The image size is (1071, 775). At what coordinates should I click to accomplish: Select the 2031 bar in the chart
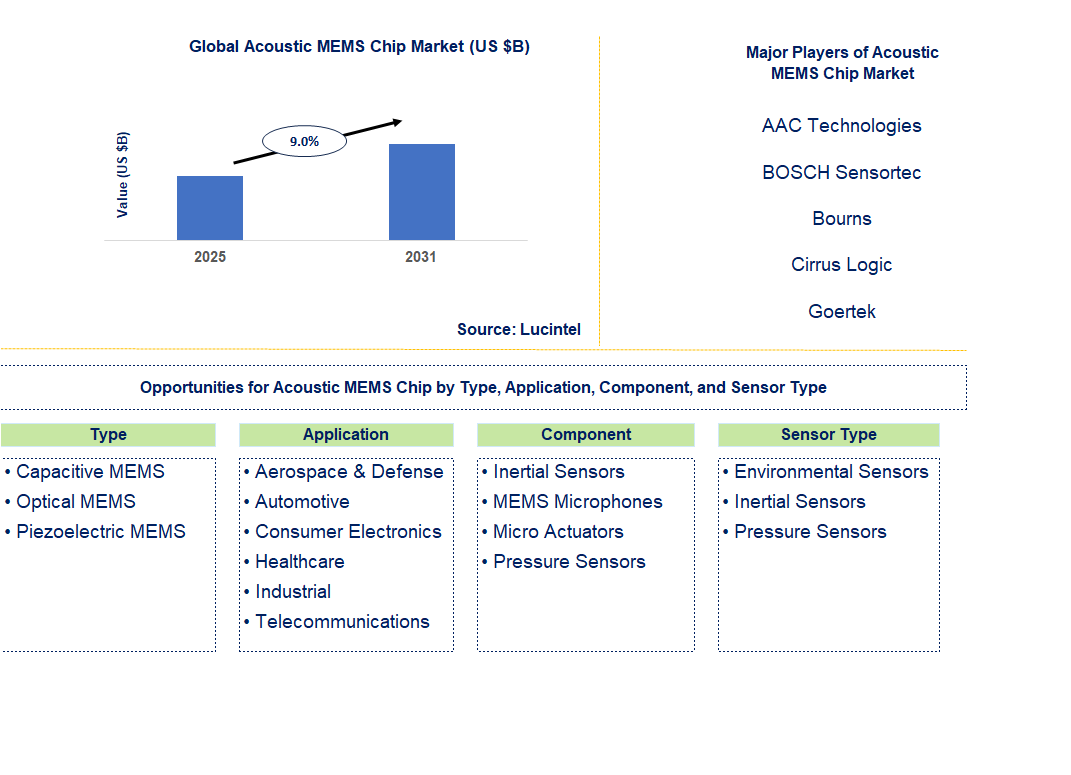point(422,192)
